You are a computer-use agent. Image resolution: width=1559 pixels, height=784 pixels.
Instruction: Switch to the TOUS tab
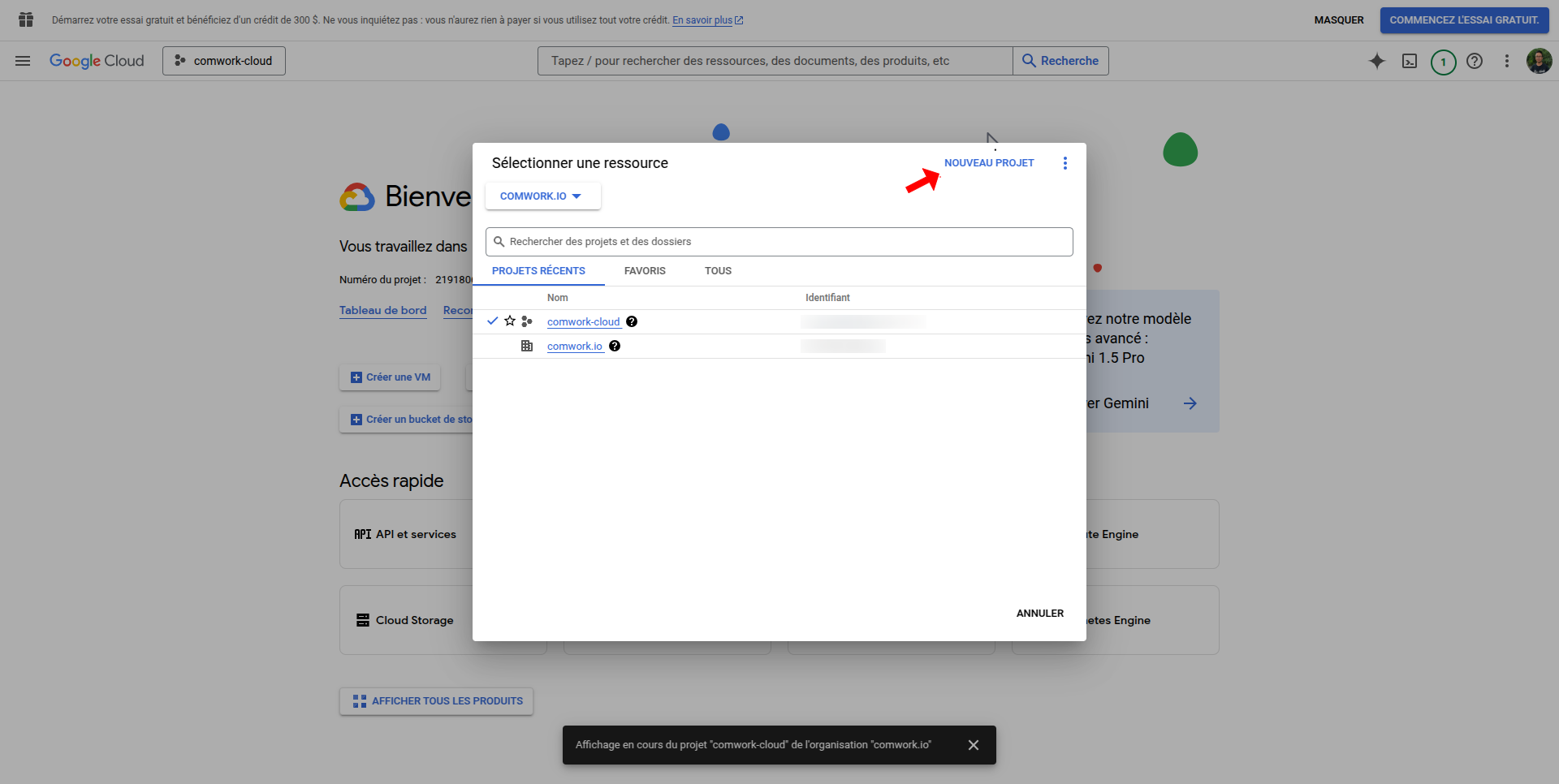tap(718, 271)
